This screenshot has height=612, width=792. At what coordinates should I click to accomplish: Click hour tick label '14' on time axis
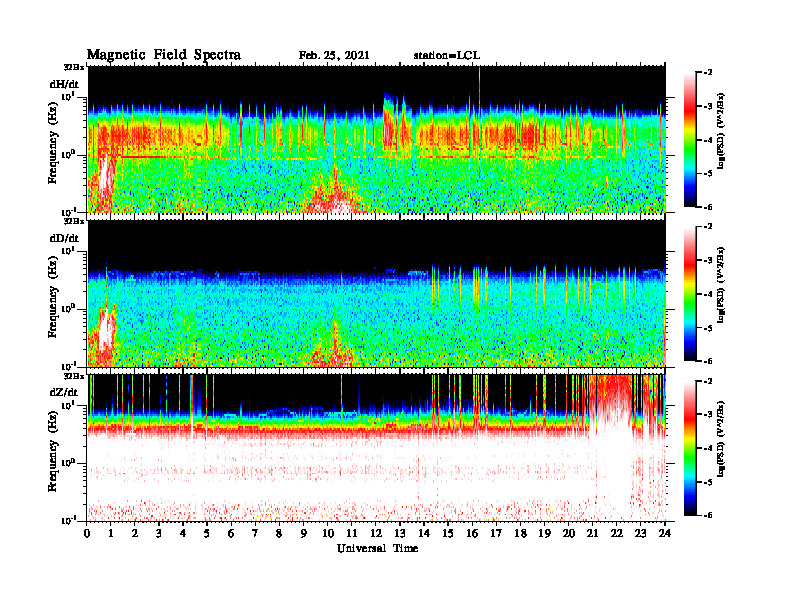click(424, 533)
